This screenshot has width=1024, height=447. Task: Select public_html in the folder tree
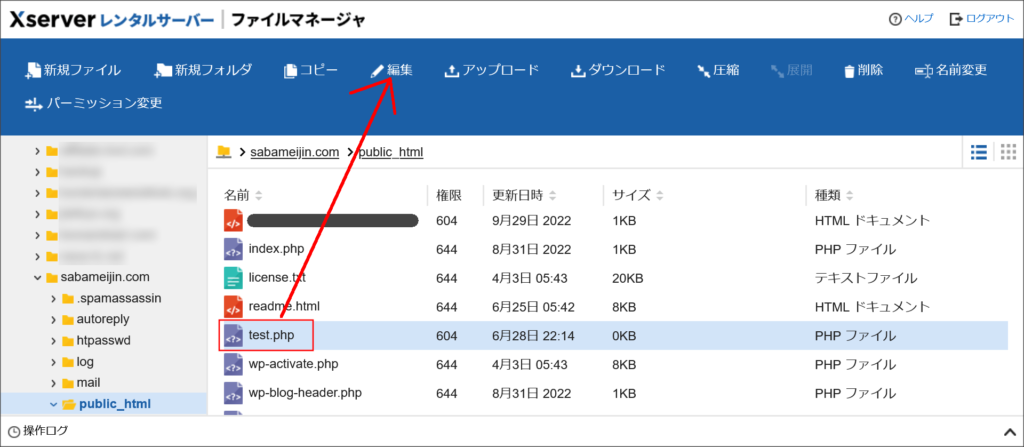(x=115, y=405)
